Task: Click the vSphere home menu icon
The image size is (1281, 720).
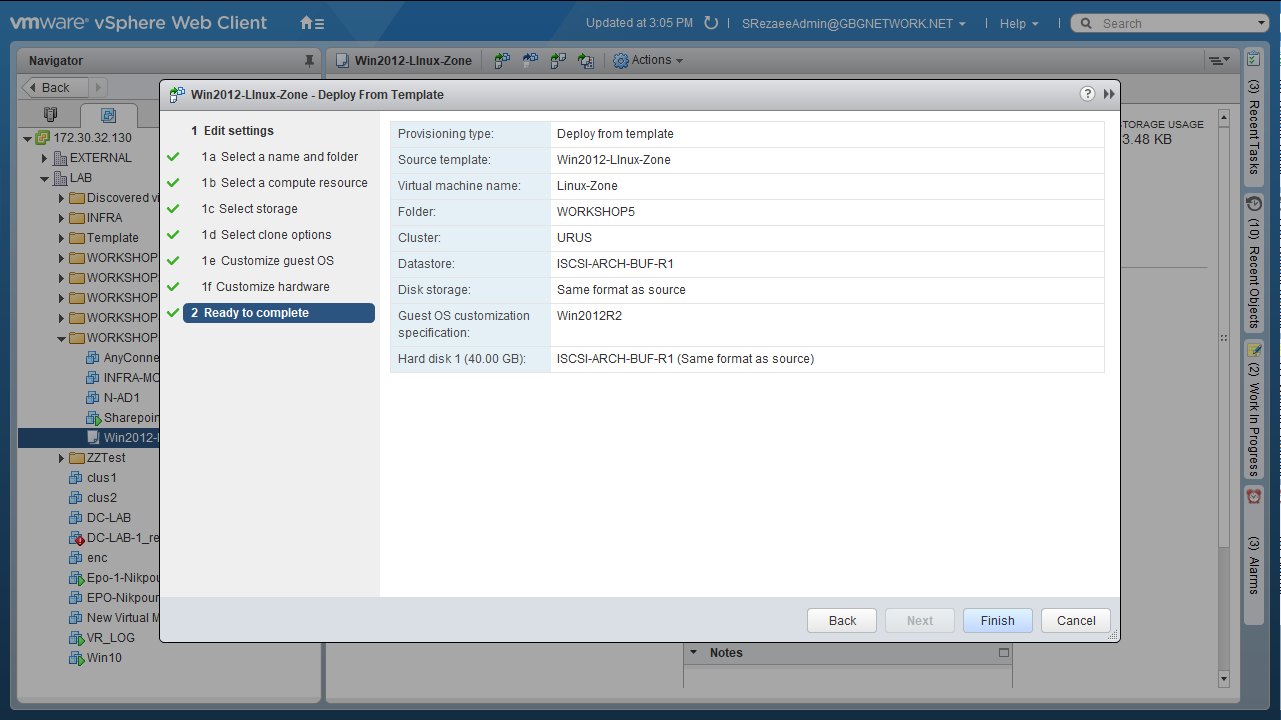Action: tap(312, 23)
